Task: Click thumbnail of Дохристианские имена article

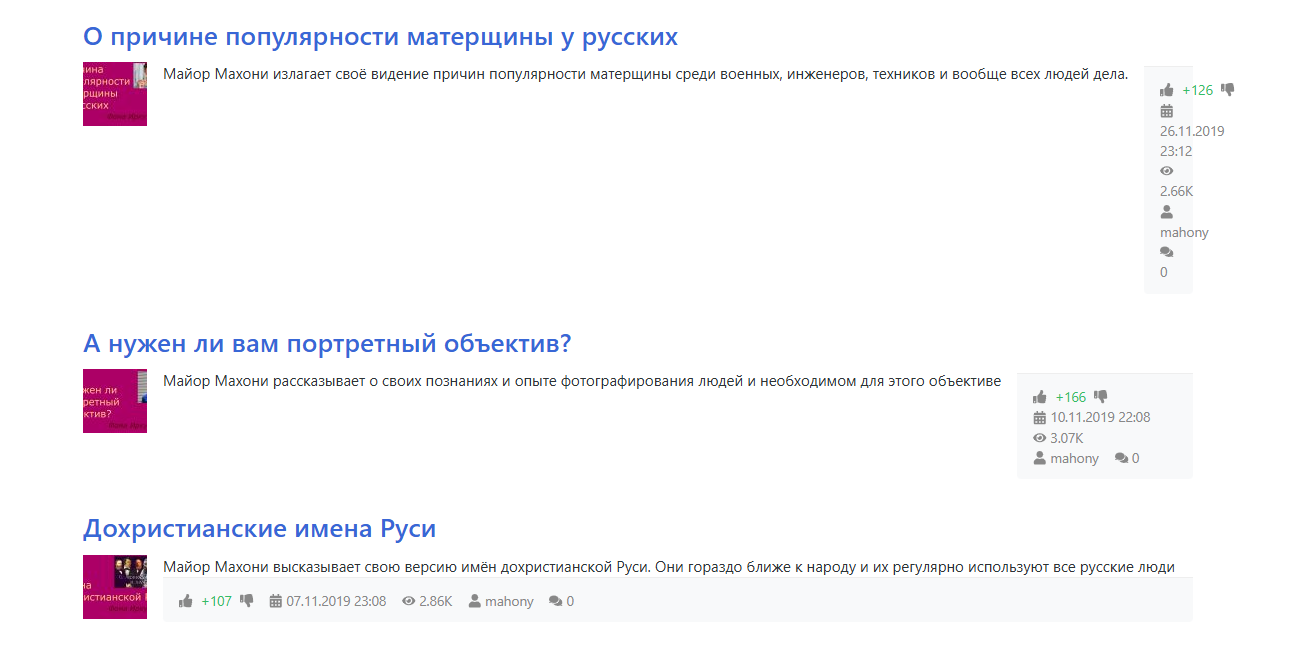Action: (115, 587)
